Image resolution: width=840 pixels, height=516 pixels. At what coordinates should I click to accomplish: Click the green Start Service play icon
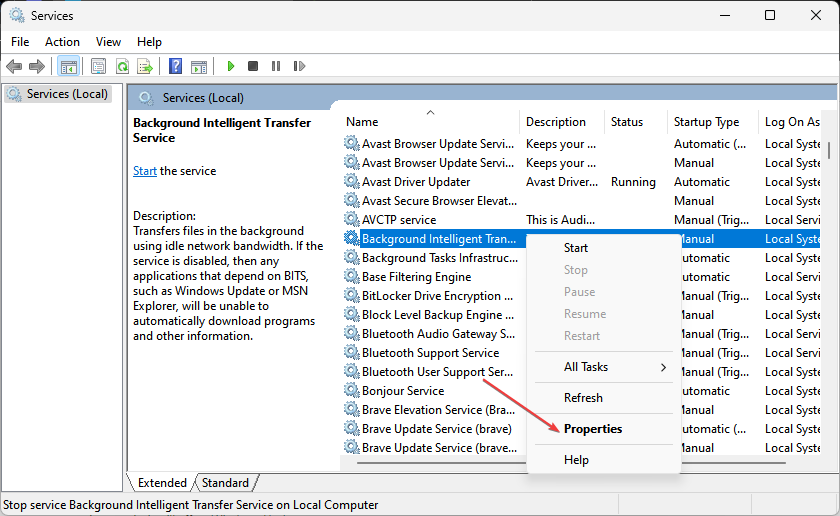point(231,66)
